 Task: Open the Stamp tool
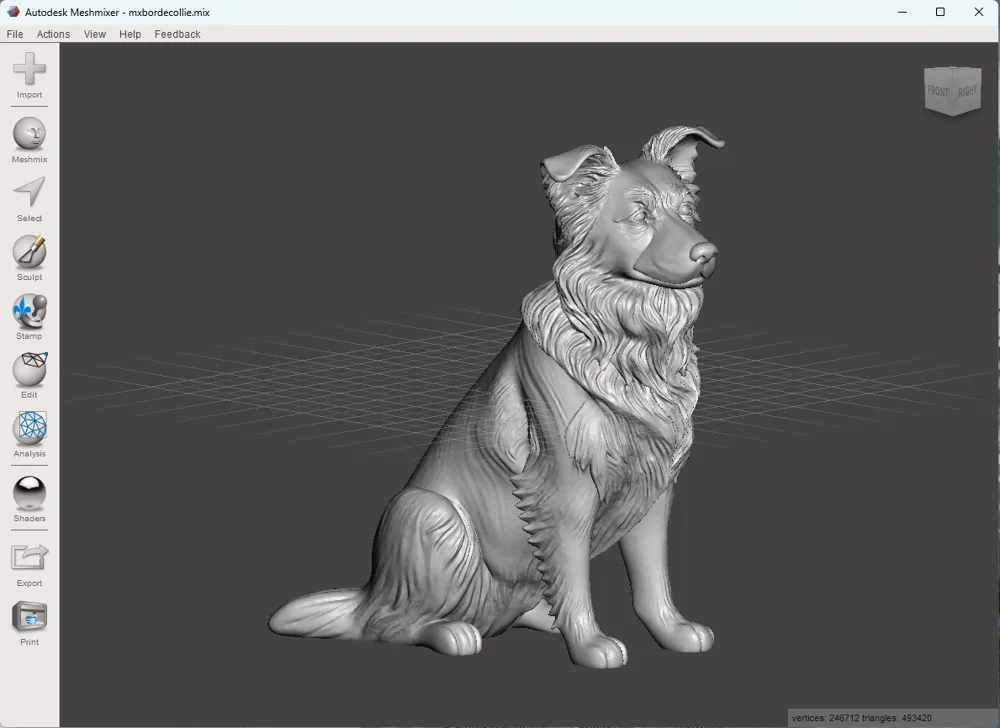[29, 317]
